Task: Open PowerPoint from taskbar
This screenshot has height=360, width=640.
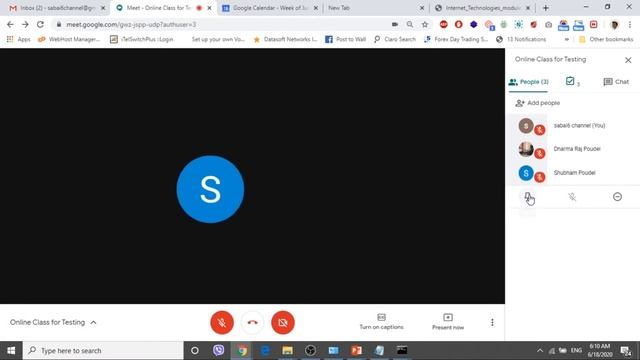Action: coord(356,351)
